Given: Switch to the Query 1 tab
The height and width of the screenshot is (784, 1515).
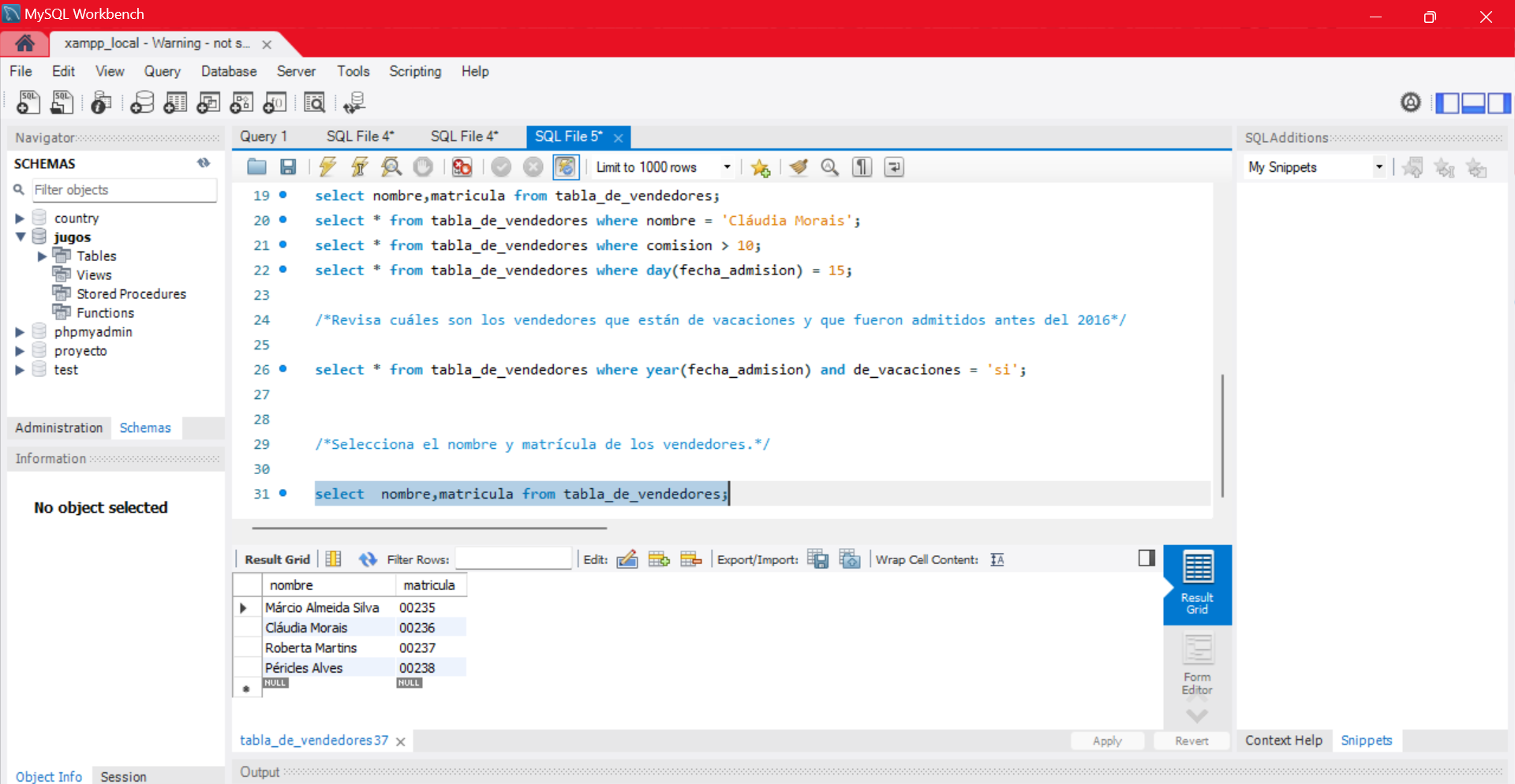Looking at the screenshot, I should pos(264,136).
